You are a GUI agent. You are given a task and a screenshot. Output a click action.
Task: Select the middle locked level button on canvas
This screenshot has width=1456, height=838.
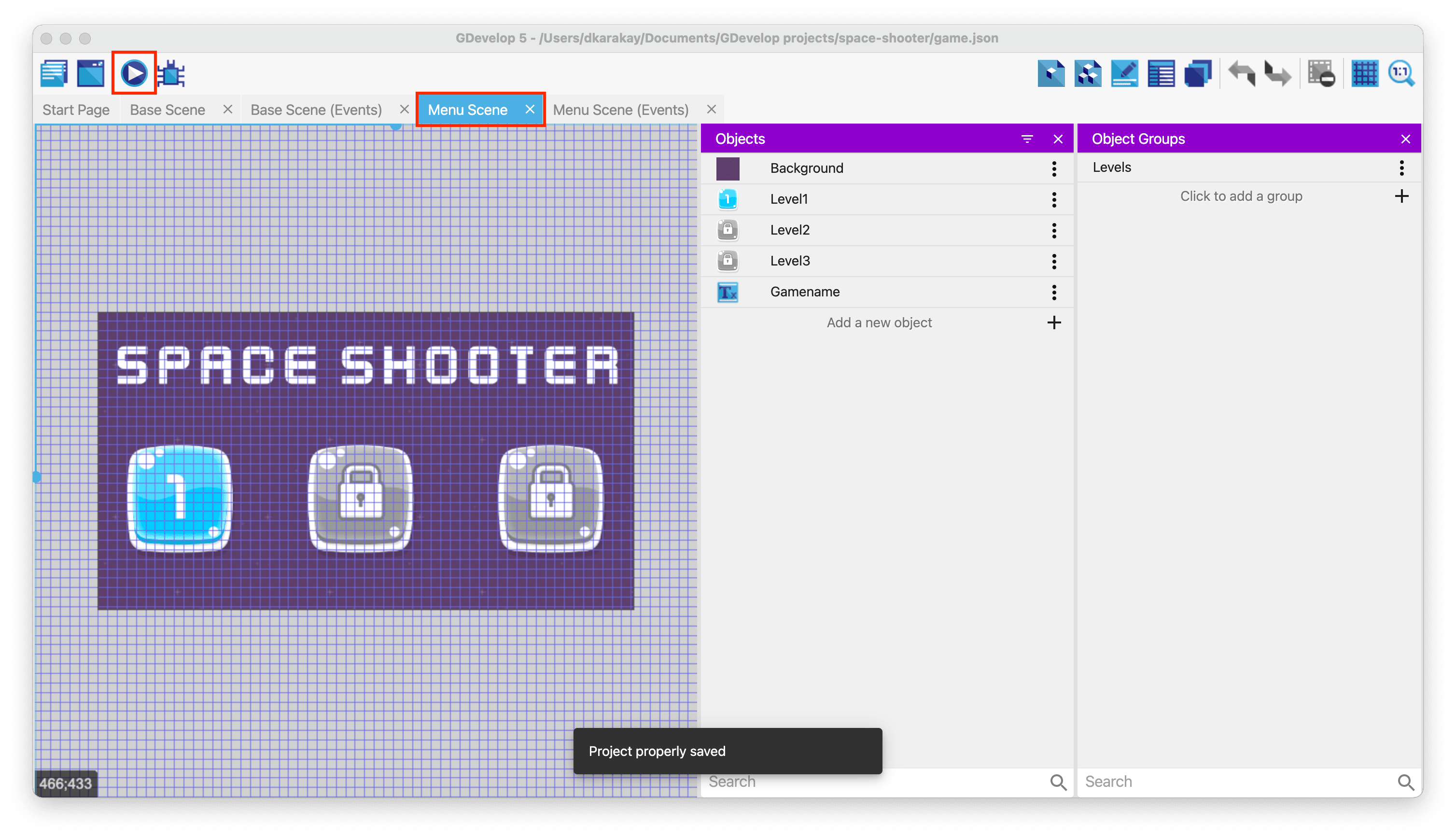click(360, 499)
